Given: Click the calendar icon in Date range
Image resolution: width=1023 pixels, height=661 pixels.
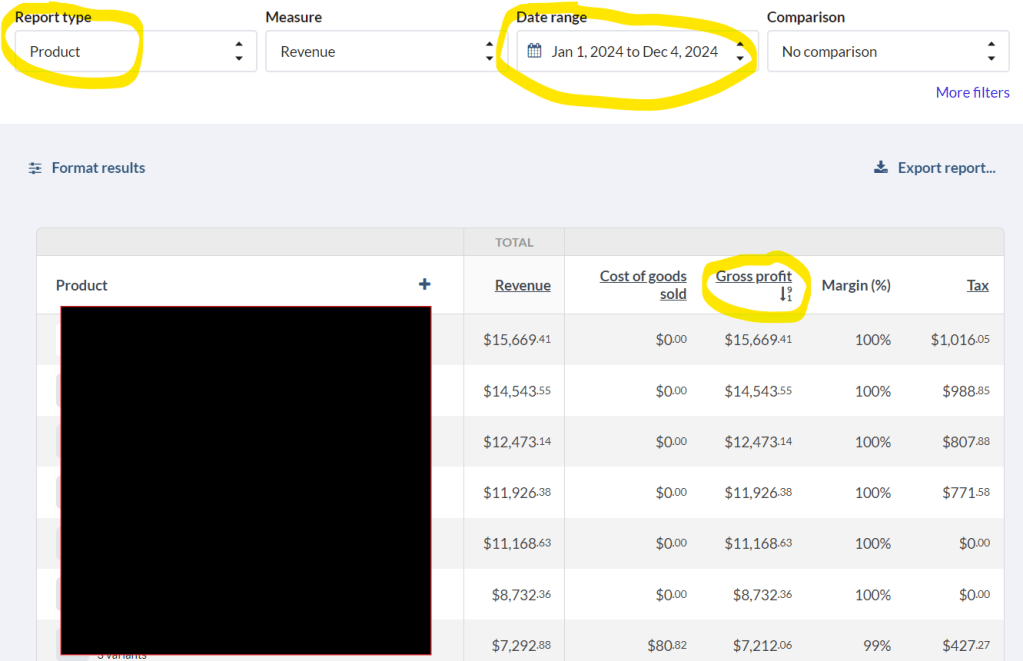Looking at the screenshot, I should pyautogui.click(x=534, y=51).
